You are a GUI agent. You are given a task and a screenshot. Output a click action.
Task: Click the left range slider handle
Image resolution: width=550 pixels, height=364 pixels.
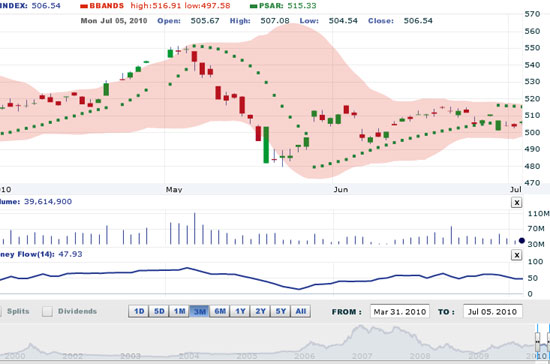[x=537, y=342]
